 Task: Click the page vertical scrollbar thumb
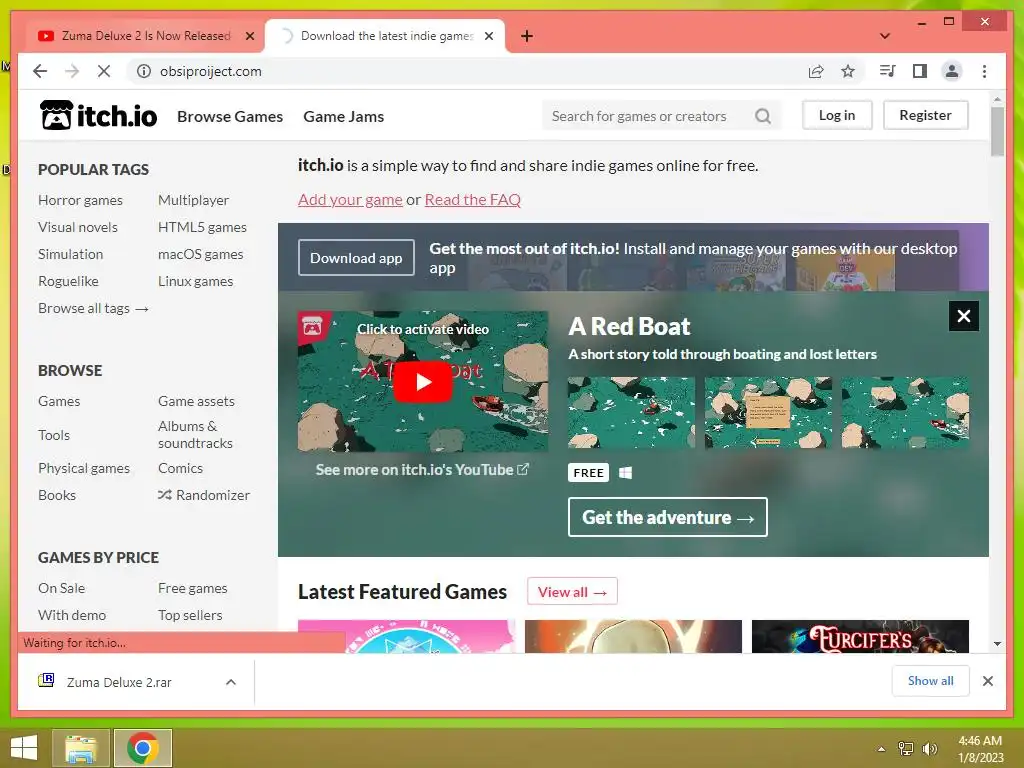[997, 131]
